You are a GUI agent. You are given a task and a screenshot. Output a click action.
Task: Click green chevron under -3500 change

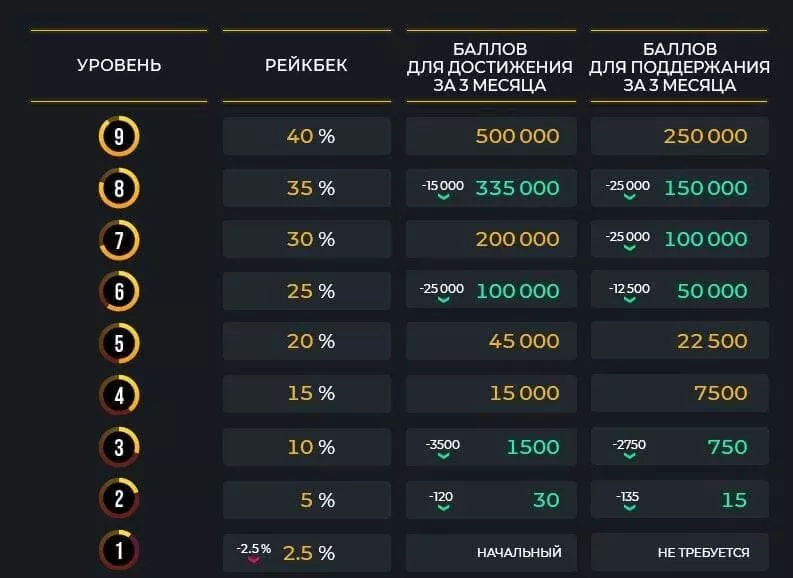pos(444,456)
